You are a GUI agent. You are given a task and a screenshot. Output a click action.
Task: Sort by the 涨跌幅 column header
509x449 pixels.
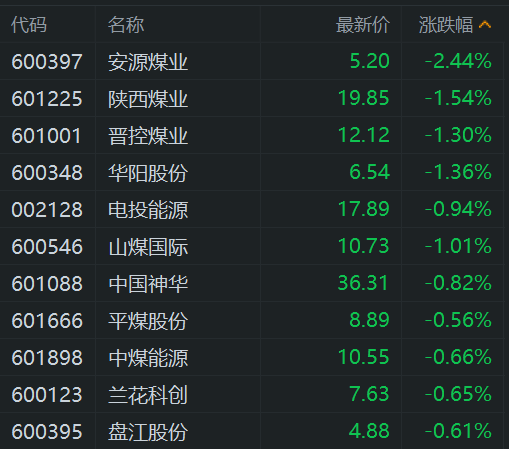click(x=446, y=25)
